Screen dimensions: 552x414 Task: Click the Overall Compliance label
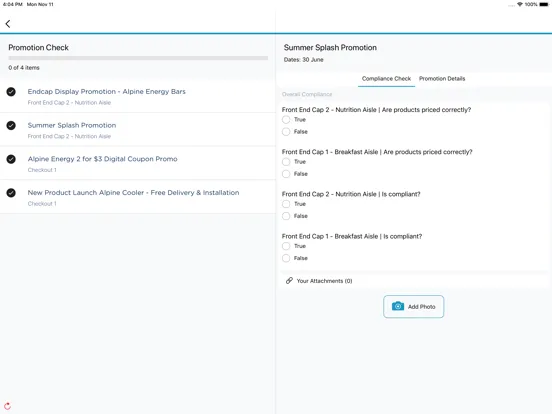tap(307, 94)
